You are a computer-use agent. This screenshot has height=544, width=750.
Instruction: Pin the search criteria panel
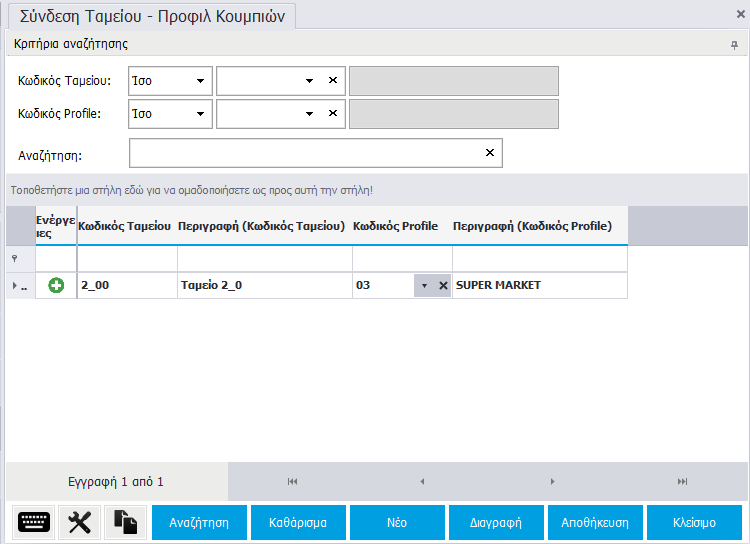click(x=734, y=45)
